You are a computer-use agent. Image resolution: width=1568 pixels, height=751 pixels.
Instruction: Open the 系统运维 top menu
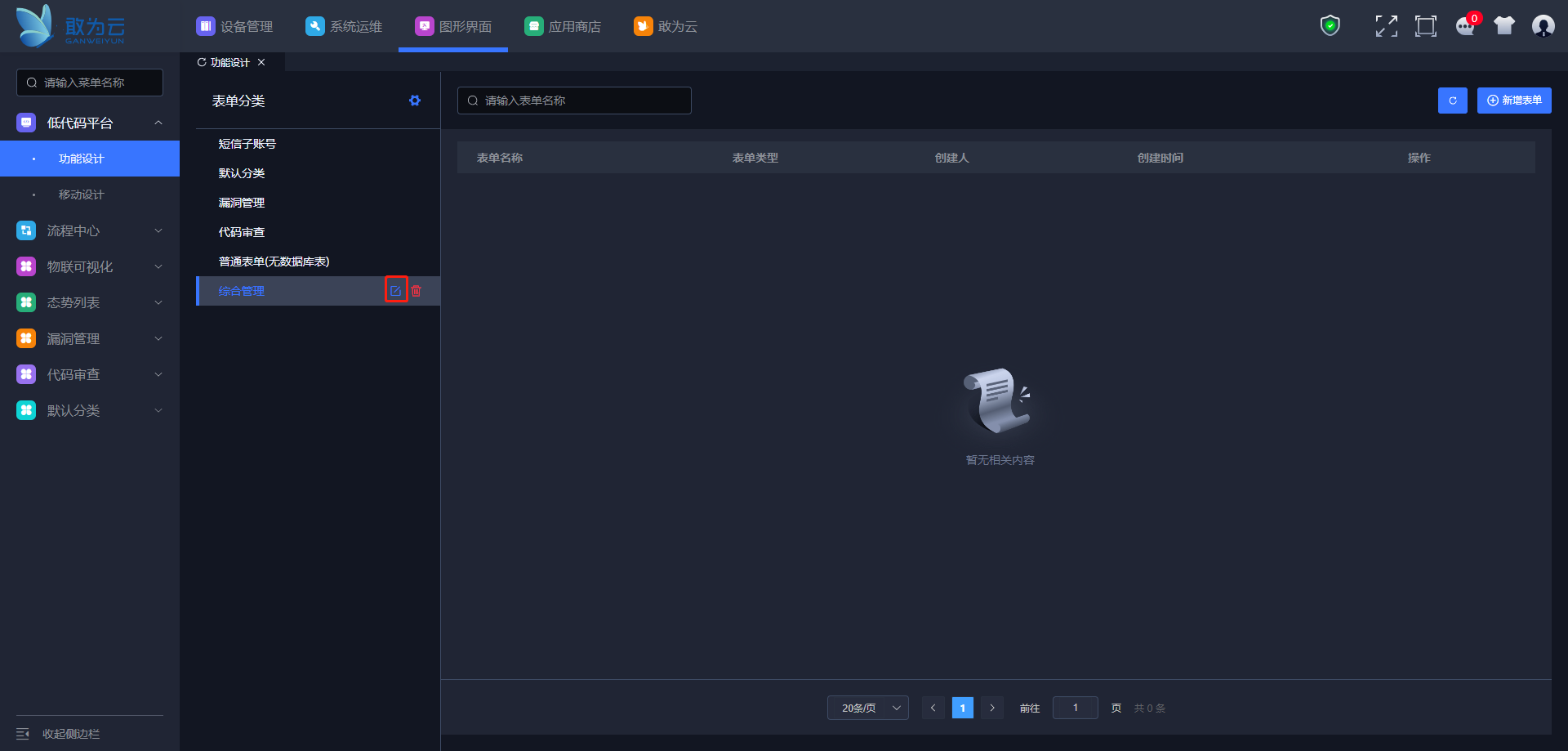pyautogui.click(x=344, y=26)
